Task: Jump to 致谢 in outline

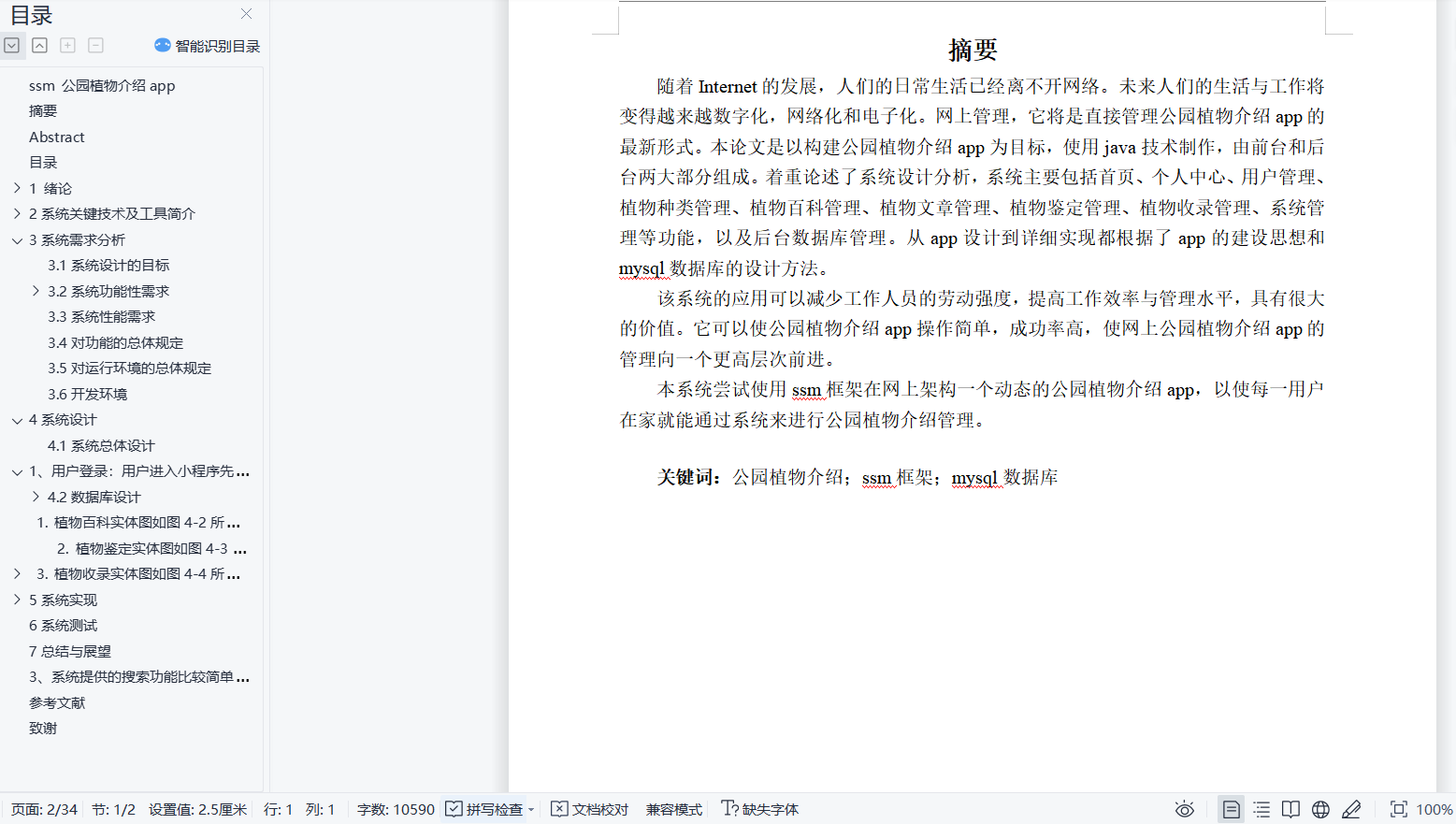Action: click(x=43, y=728)
